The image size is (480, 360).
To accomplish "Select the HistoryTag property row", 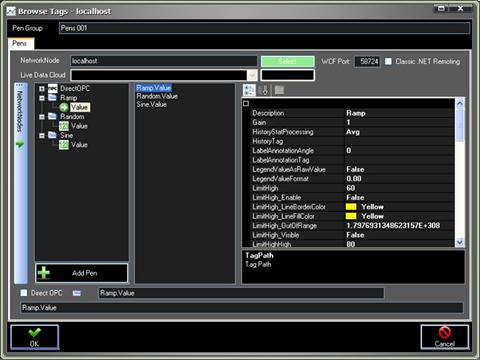I will (x=353, y=141).
